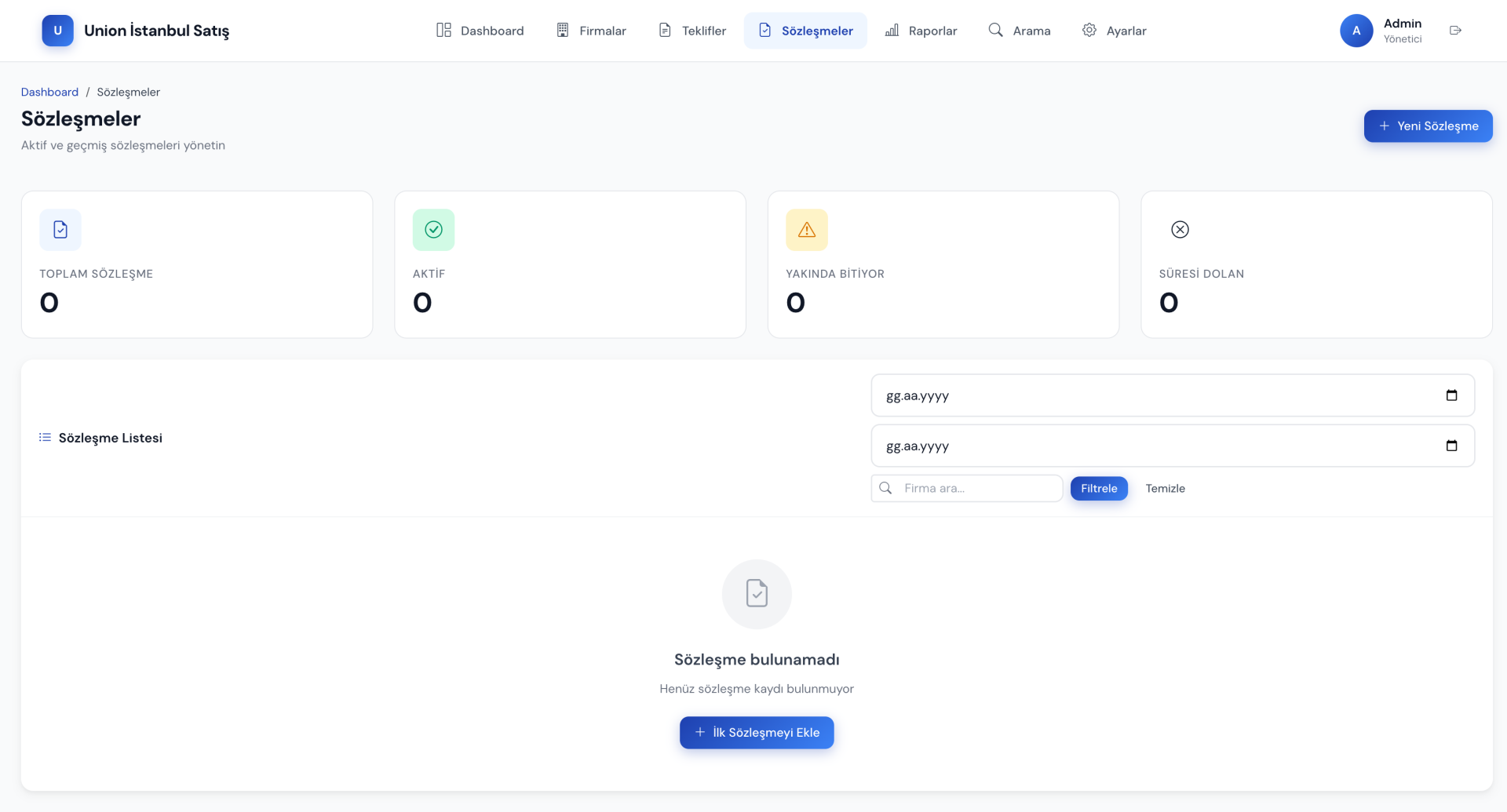Click the Süresi Dolan circled X icon
1507x812 pixels.
point(1180,230)
